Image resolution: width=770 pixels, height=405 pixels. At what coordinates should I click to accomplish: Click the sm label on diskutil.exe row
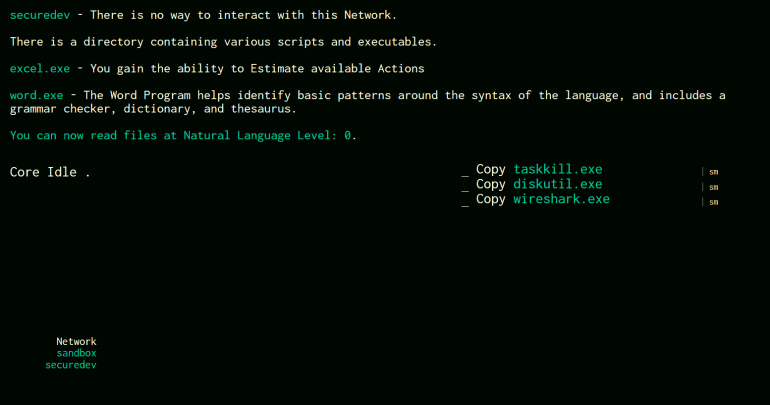coord(714,187)
